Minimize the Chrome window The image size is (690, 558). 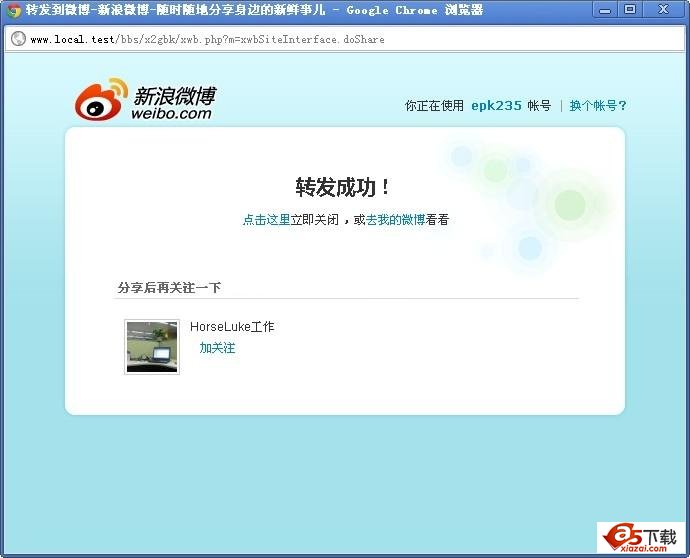(606, 10)
